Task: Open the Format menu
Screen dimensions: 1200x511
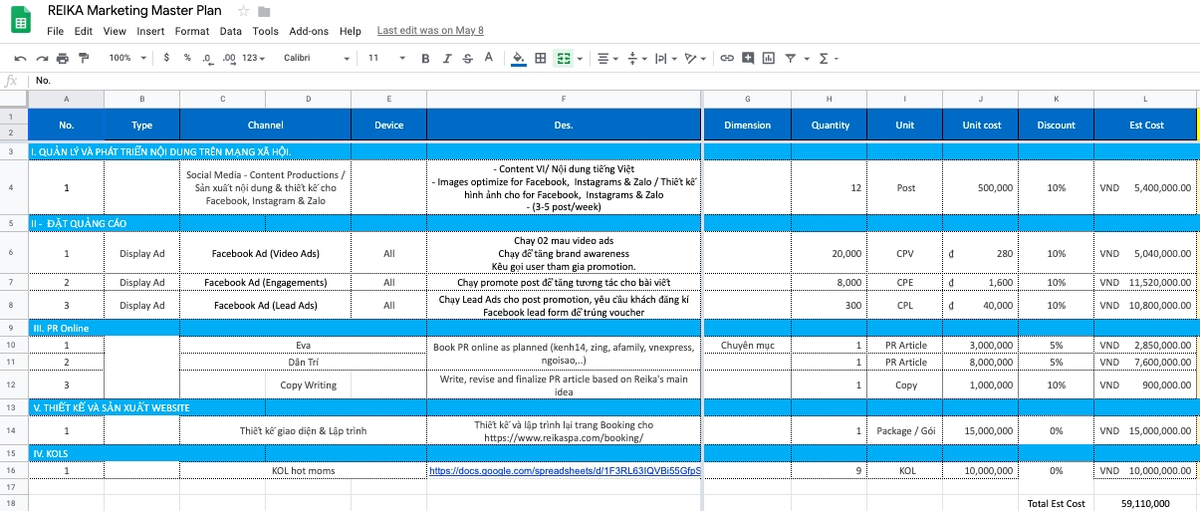Action: tap(192, 31)
